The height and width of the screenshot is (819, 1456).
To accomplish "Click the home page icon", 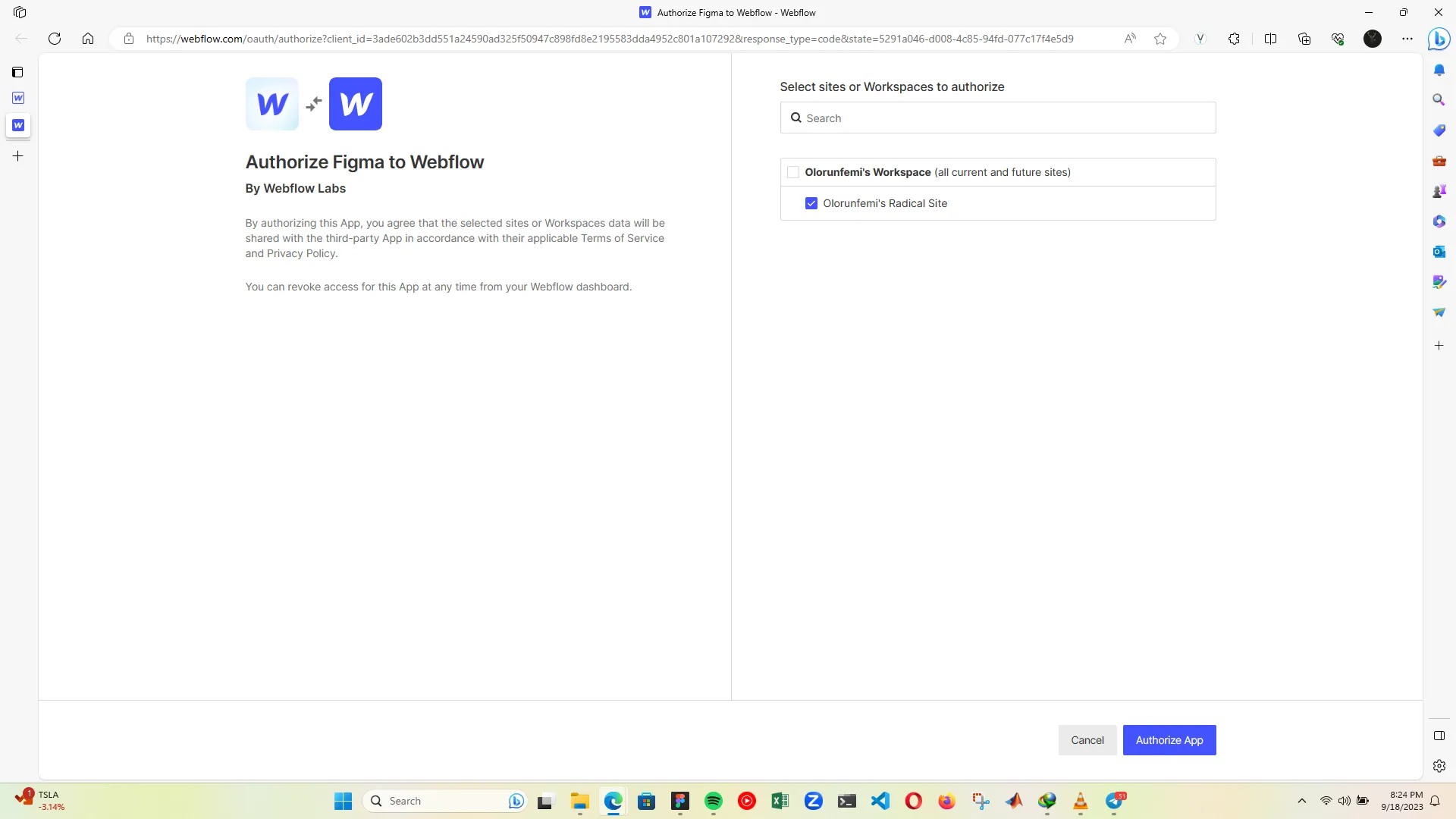I will click(88, 39).
